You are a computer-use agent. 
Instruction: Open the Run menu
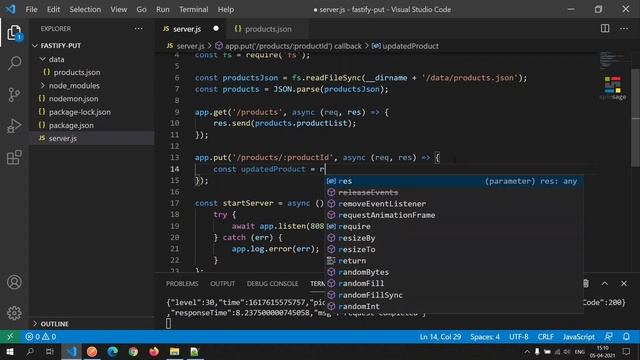pyautogui.click(x=162, y=9)
